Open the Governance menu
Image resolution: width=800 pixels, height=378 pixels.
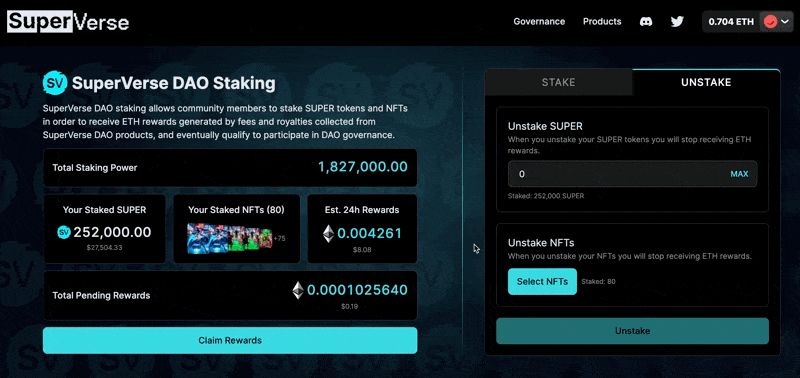tap(539, 21)
